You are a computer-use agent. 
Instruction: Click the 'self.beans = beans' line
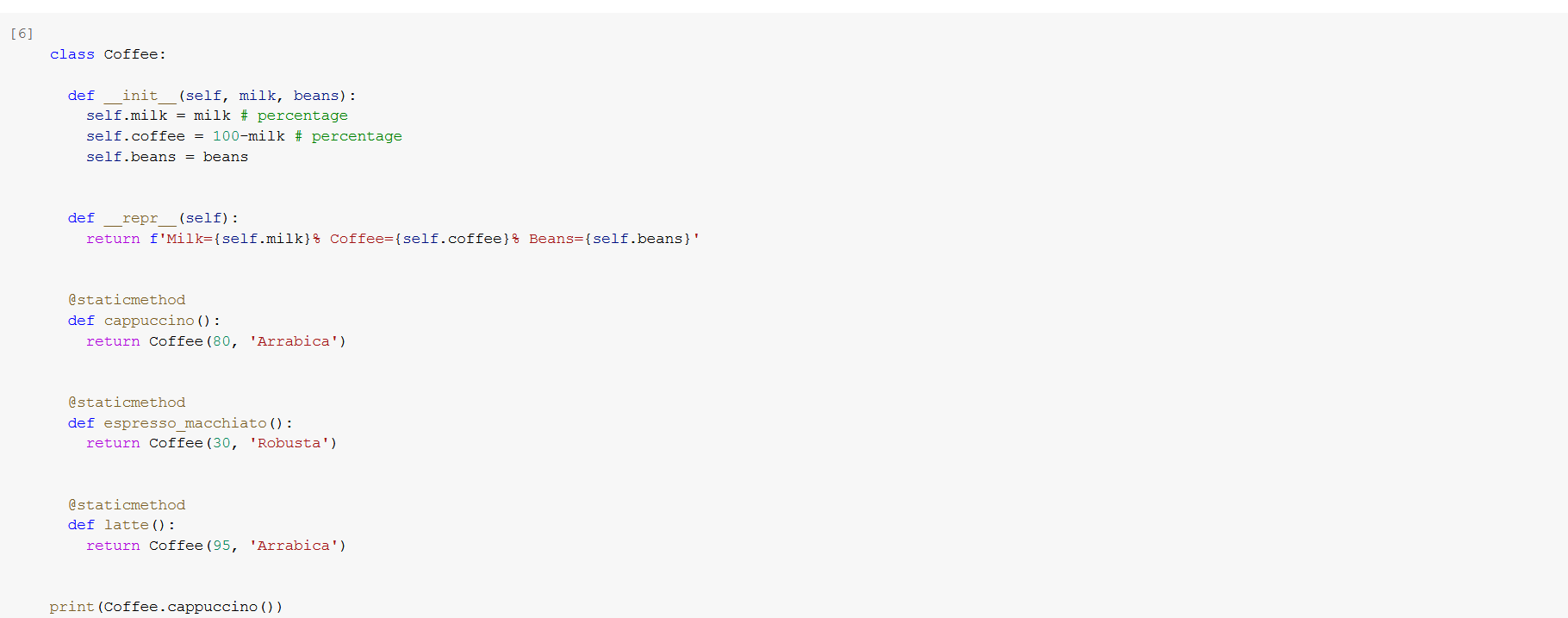pos(166,157)
